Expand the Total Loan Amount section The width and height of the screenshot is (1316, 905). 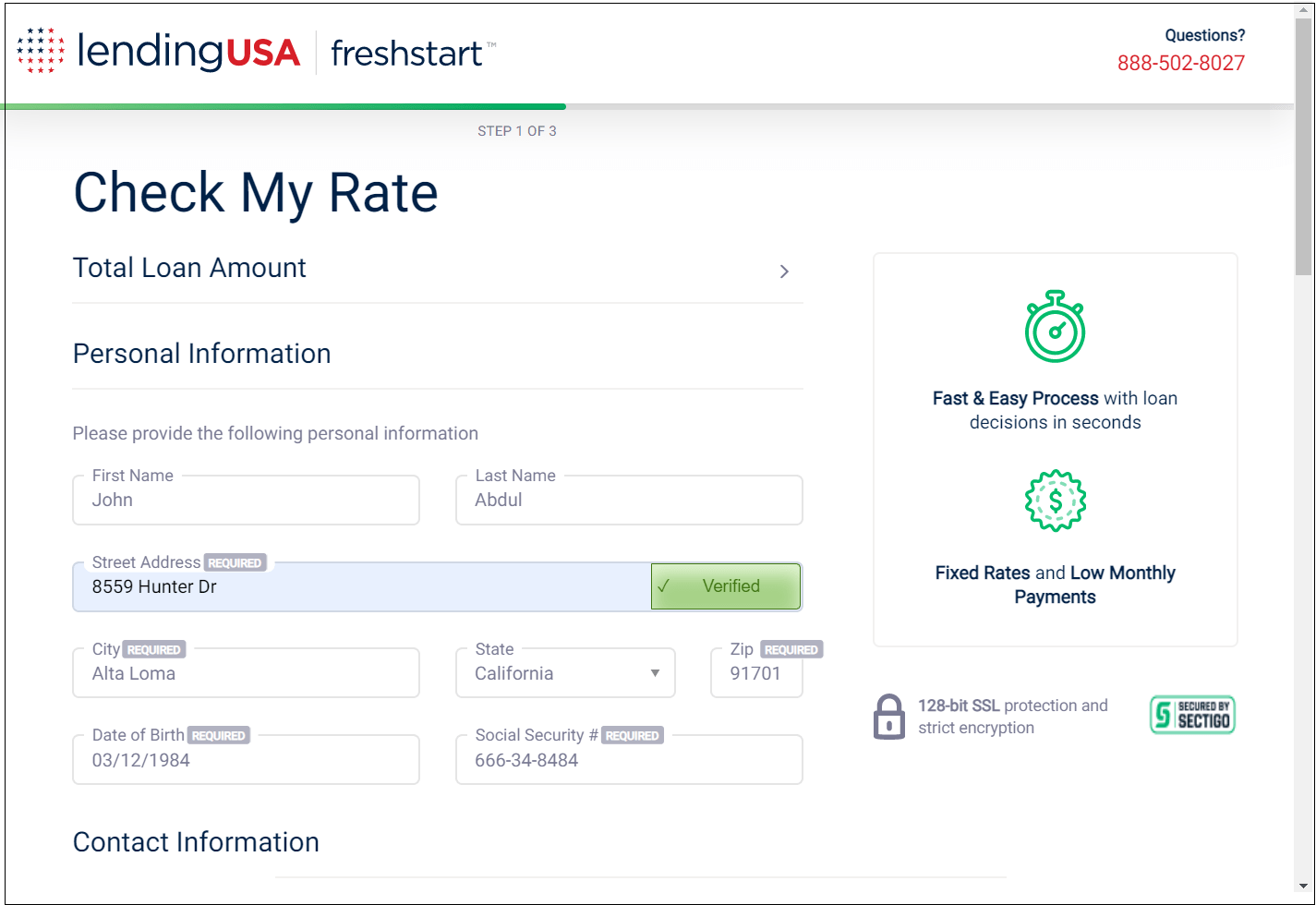click(784, 271)
